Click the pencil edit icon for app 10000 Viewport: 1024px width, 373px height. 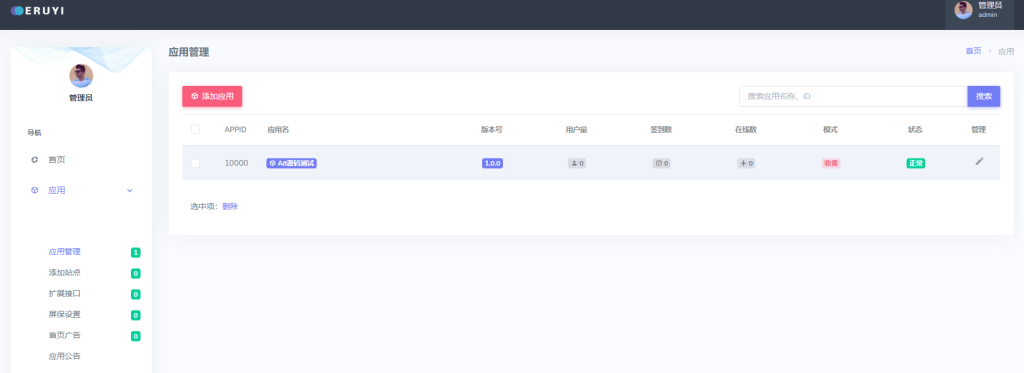(979, 161)
